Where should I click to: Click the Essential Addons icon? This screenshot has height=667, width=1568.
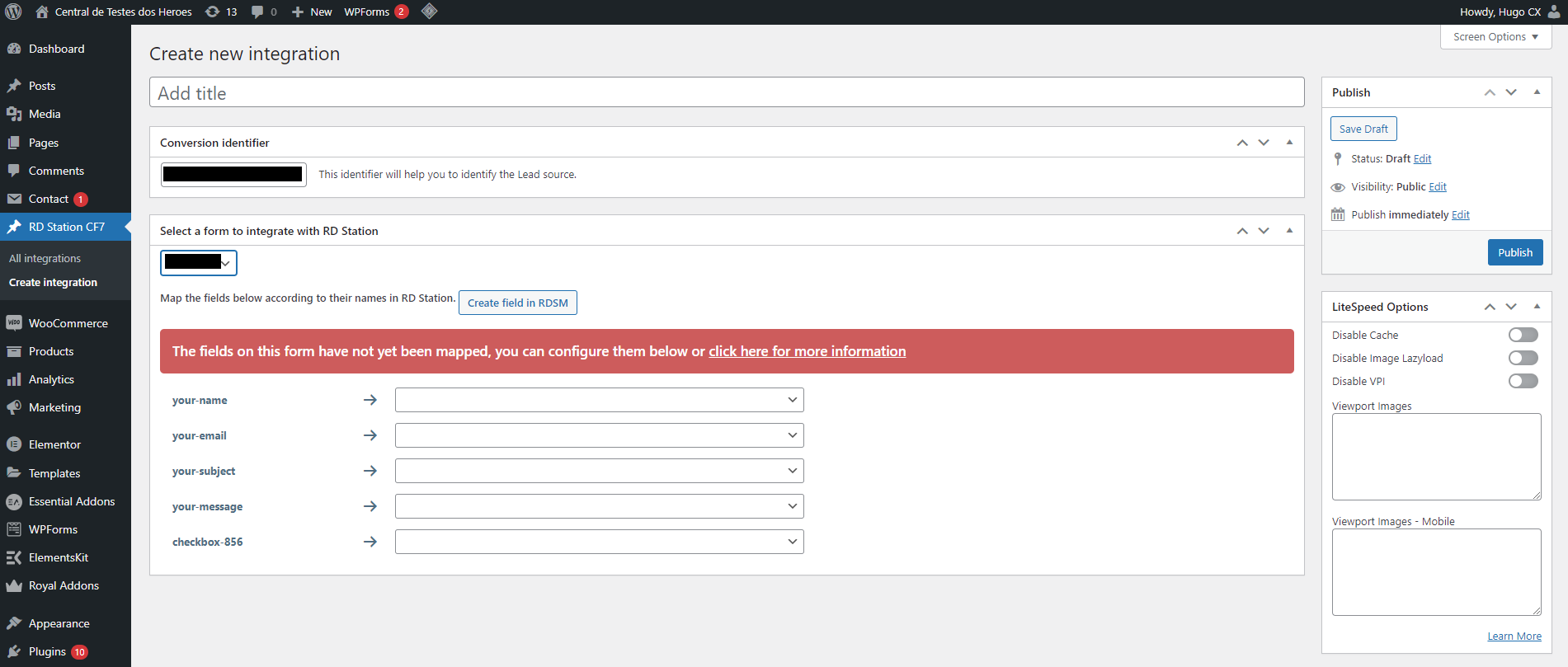(x=14, y=501)
